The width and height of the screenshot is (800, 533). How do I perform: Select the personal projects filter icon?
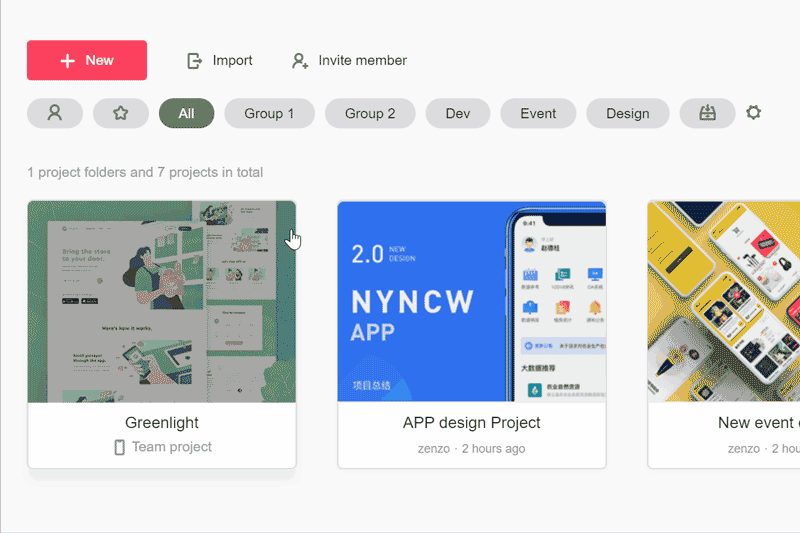55,113
